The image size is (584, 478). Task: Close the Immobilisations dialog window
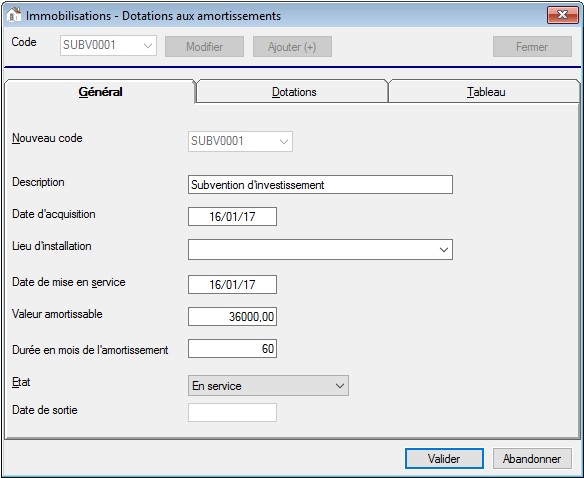point(562,15)
